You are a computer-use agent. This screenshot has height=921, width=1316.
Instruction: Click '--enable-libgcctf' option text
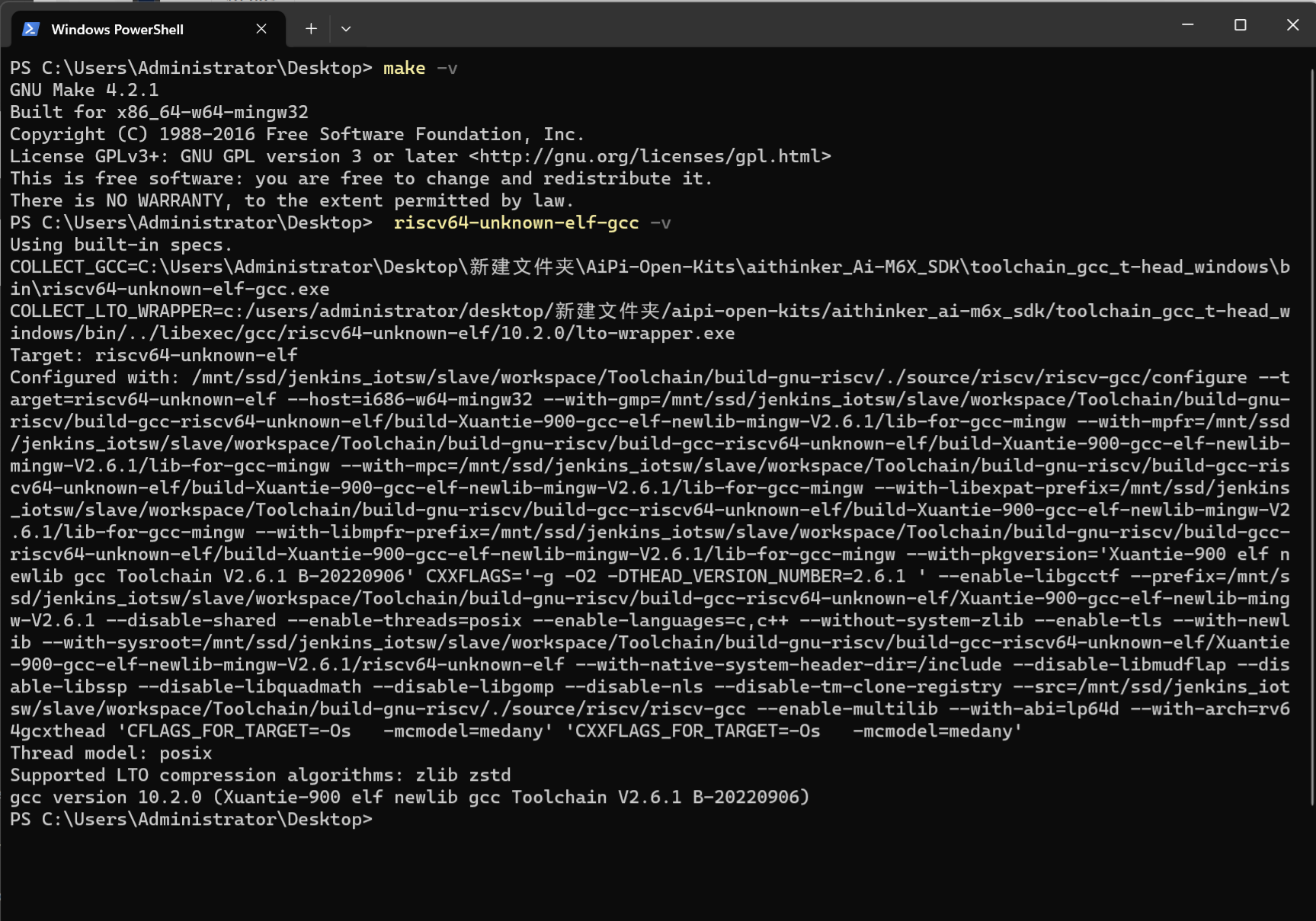[1029, 577]
